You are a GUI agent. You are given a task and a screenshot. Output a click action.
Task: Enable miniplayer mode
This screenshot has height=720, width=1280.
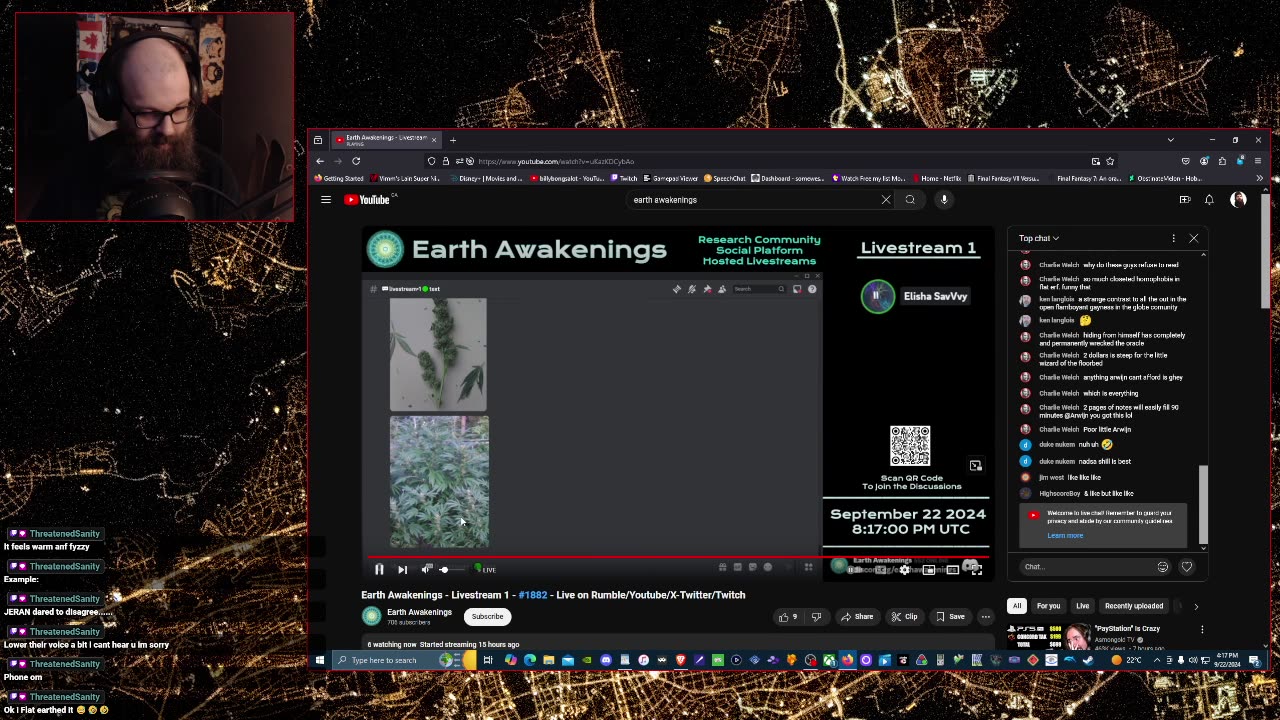tap(929, 569)
